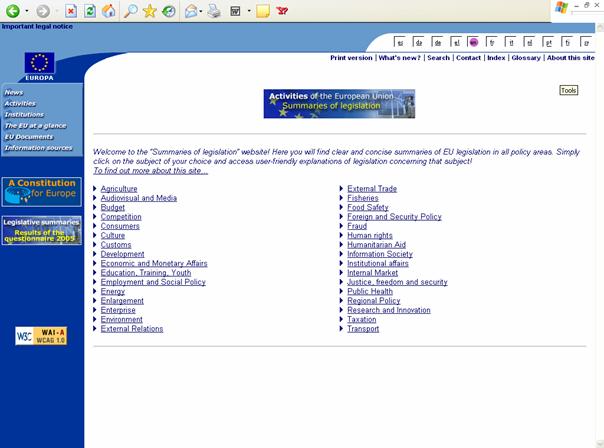
Task: Click the grey Forward arrow button
Action: (43, 11)
